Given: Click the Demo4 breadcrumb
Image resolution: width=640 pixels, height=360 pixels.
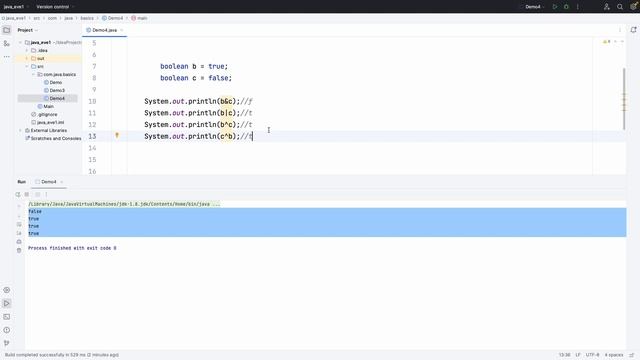Looking at the screenshot, I should (x=112, y=18).
